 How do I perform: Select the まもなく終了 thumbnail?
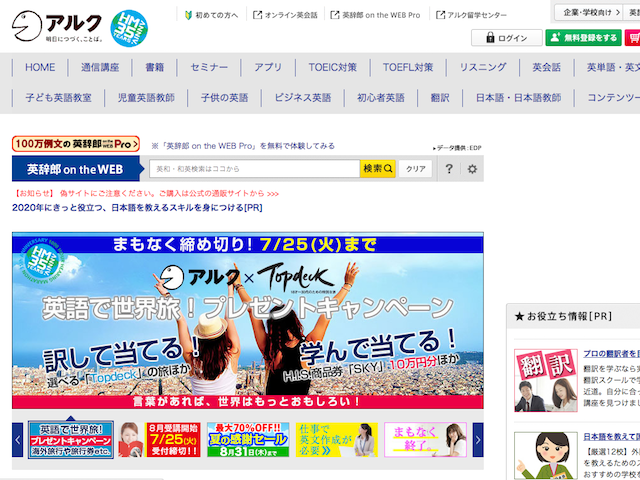[x=425, y=440]
